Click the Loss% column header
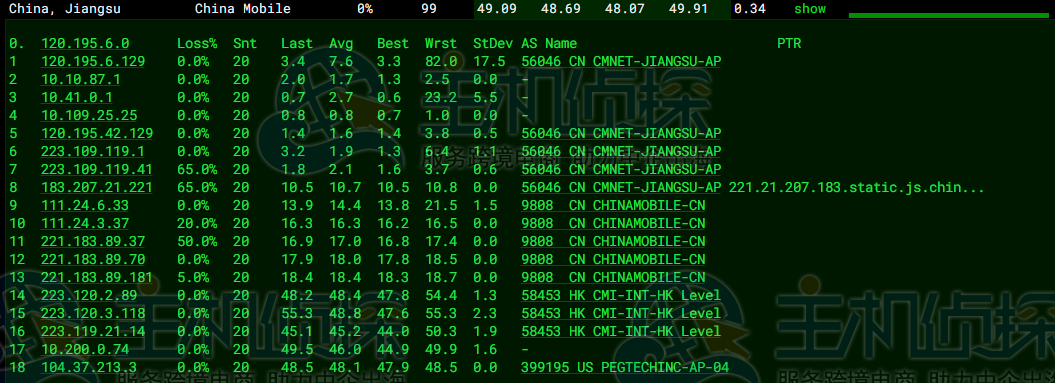The image size is (1055, 383). pos(197,43)
